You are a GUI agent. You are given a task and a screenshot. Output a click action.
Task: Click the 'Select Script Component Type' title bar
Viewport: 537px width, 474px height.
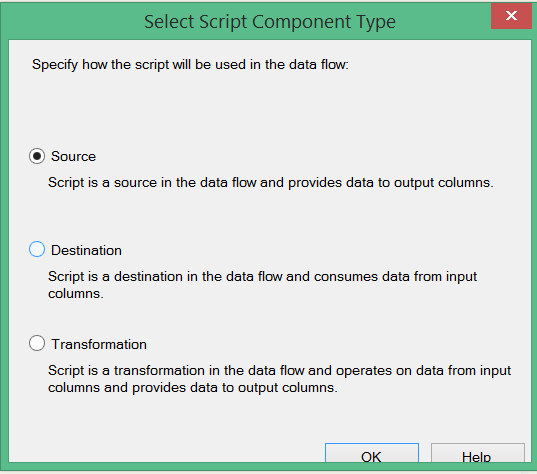point(270,22)
